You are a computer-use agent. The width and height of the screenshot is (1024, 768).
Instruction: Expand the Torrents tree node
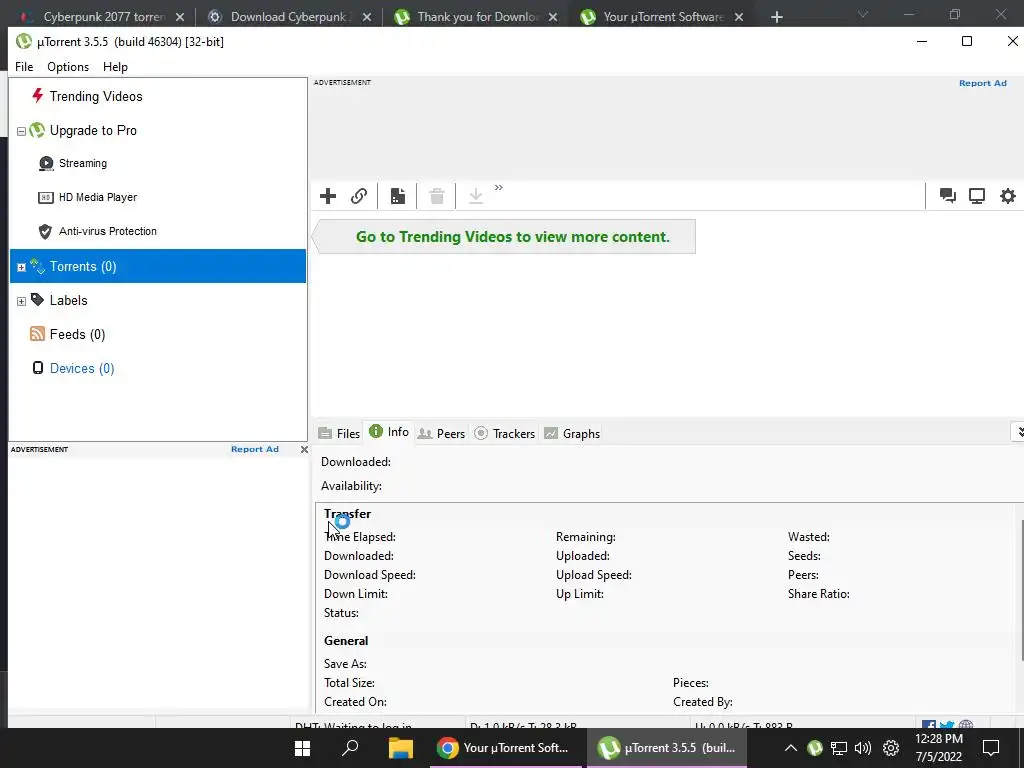[x=21, y=267]
